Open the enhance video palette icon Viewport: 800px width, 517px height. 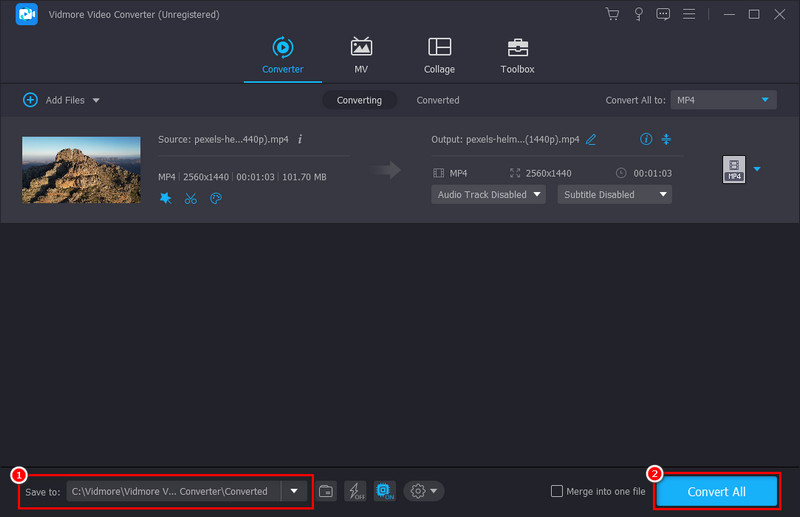216,198
